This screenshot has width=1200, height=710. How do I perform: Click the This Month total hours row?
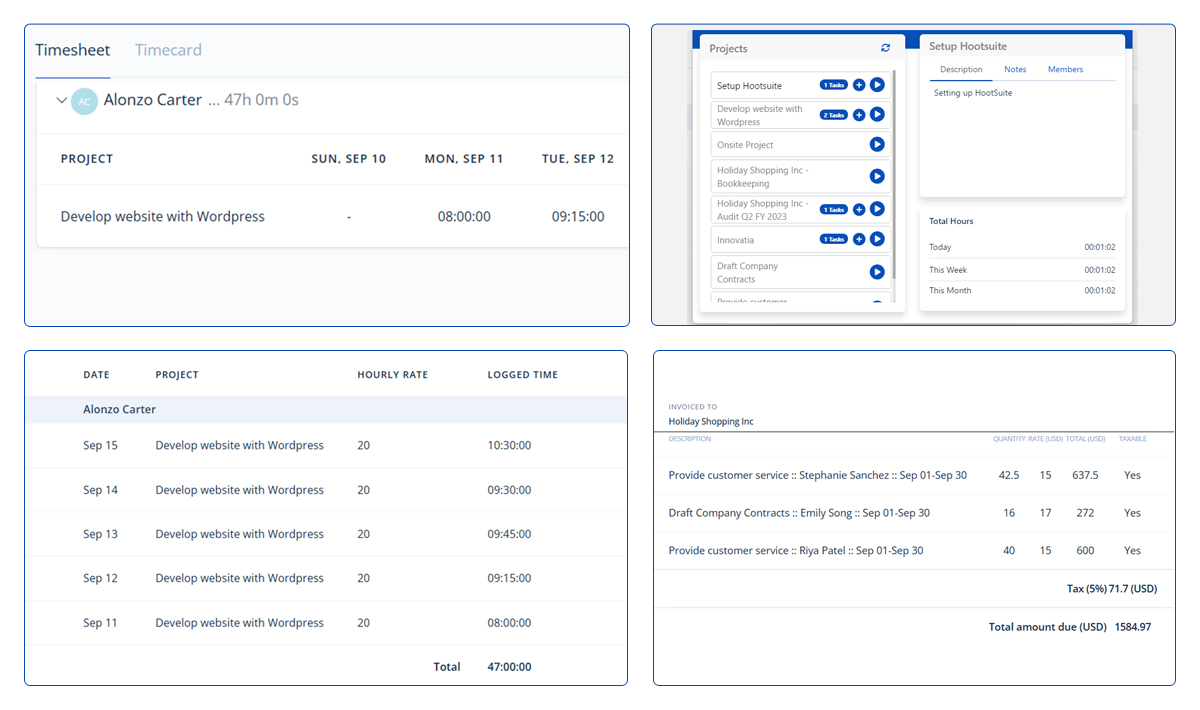(1022, 291)
